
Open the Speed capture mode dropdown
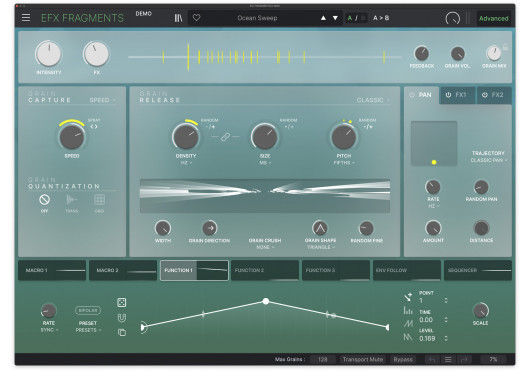coord(102,100)
